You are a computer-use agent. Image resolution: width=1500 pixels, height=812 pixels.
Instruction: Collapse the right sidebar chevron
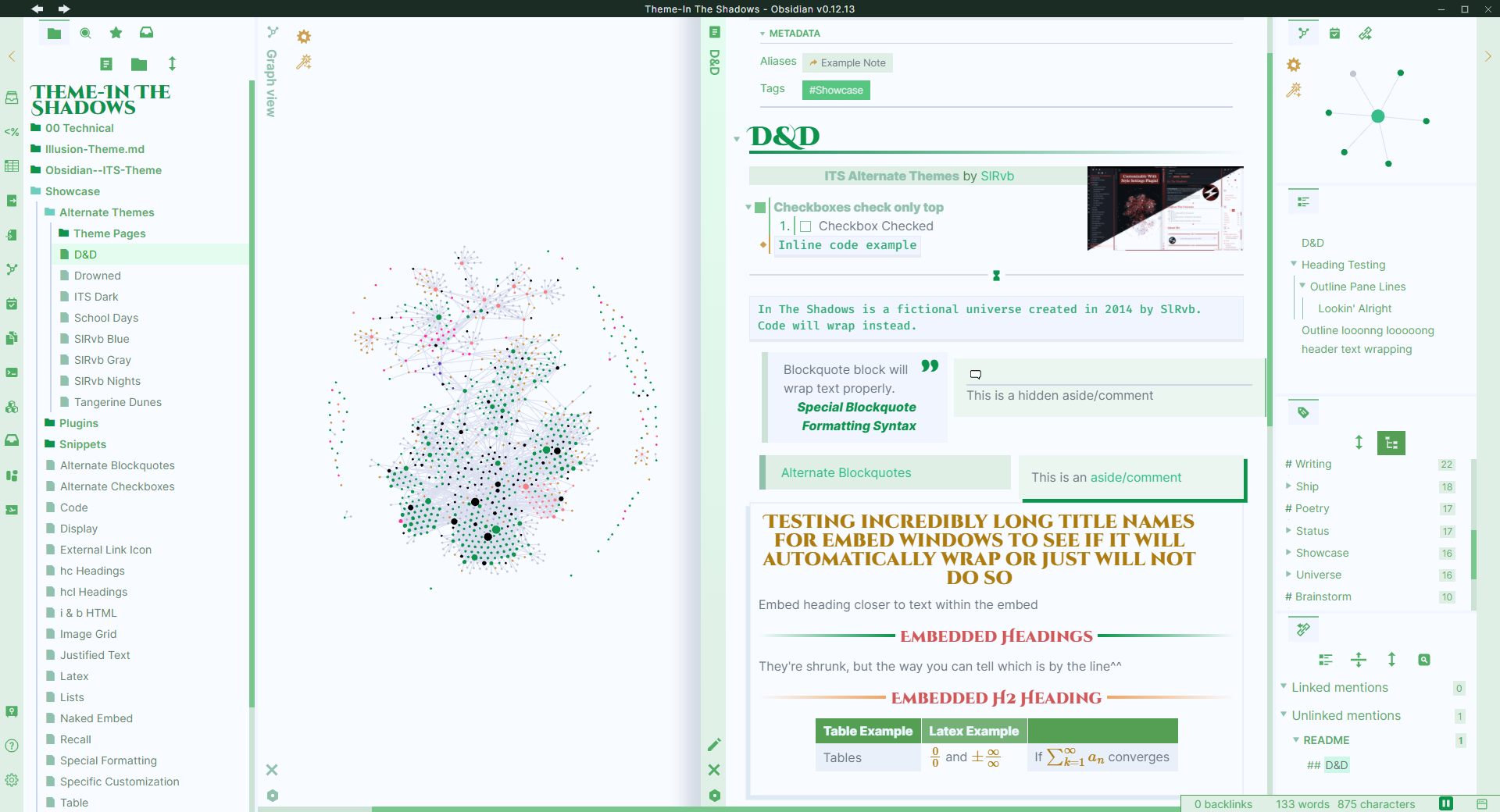(x=1487, y=56)
